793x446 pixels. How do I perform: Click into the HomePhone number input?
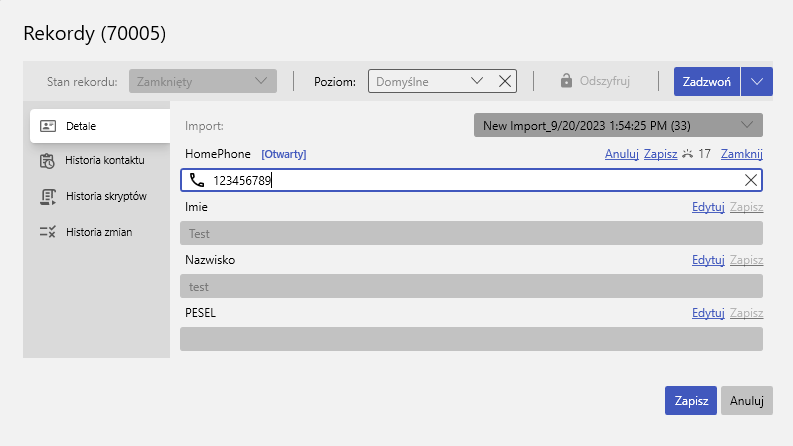pyautogui.click(x=470, y=180)
